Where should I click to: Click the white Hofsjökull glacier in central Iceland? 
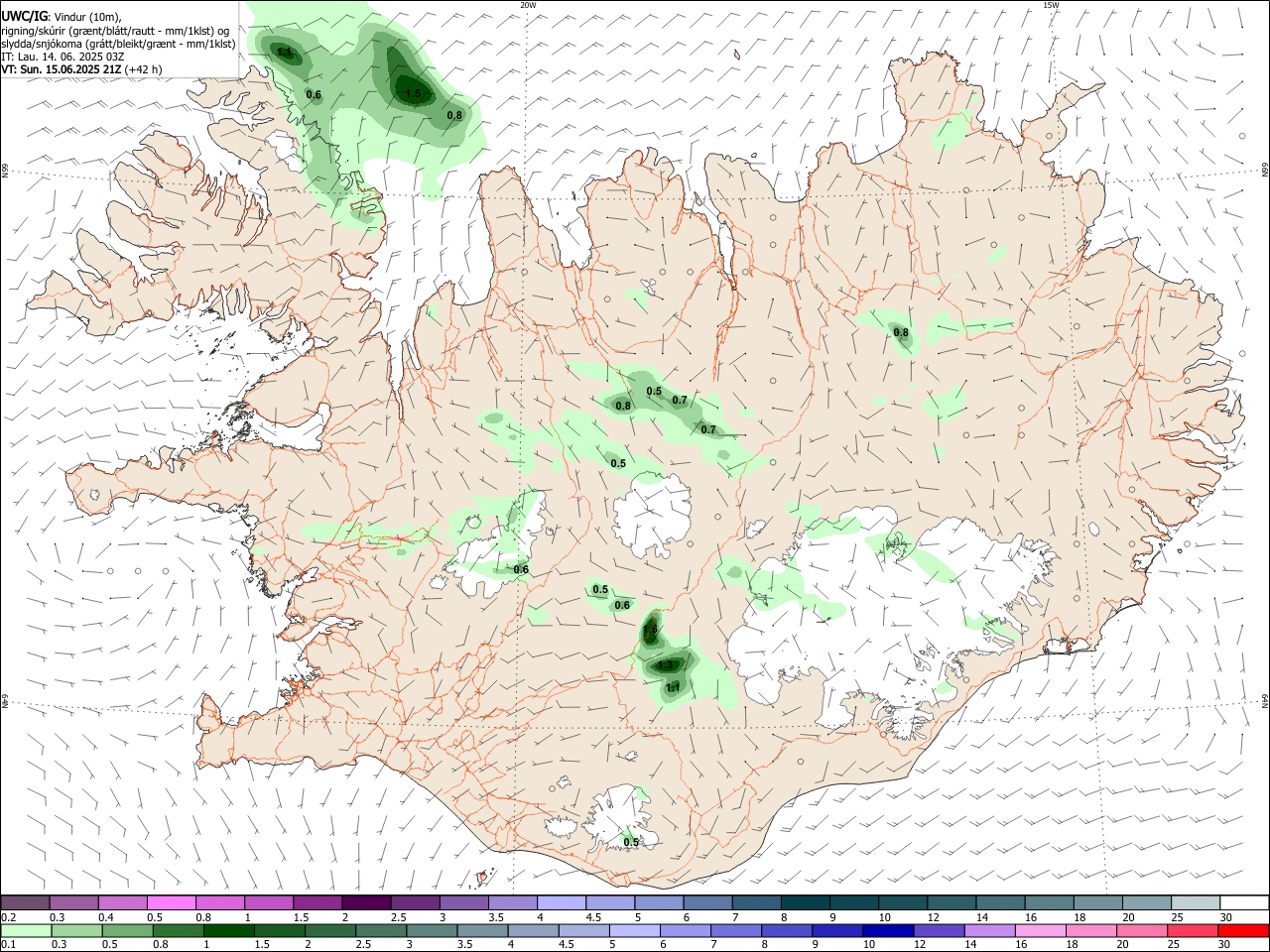pos(653,512)
